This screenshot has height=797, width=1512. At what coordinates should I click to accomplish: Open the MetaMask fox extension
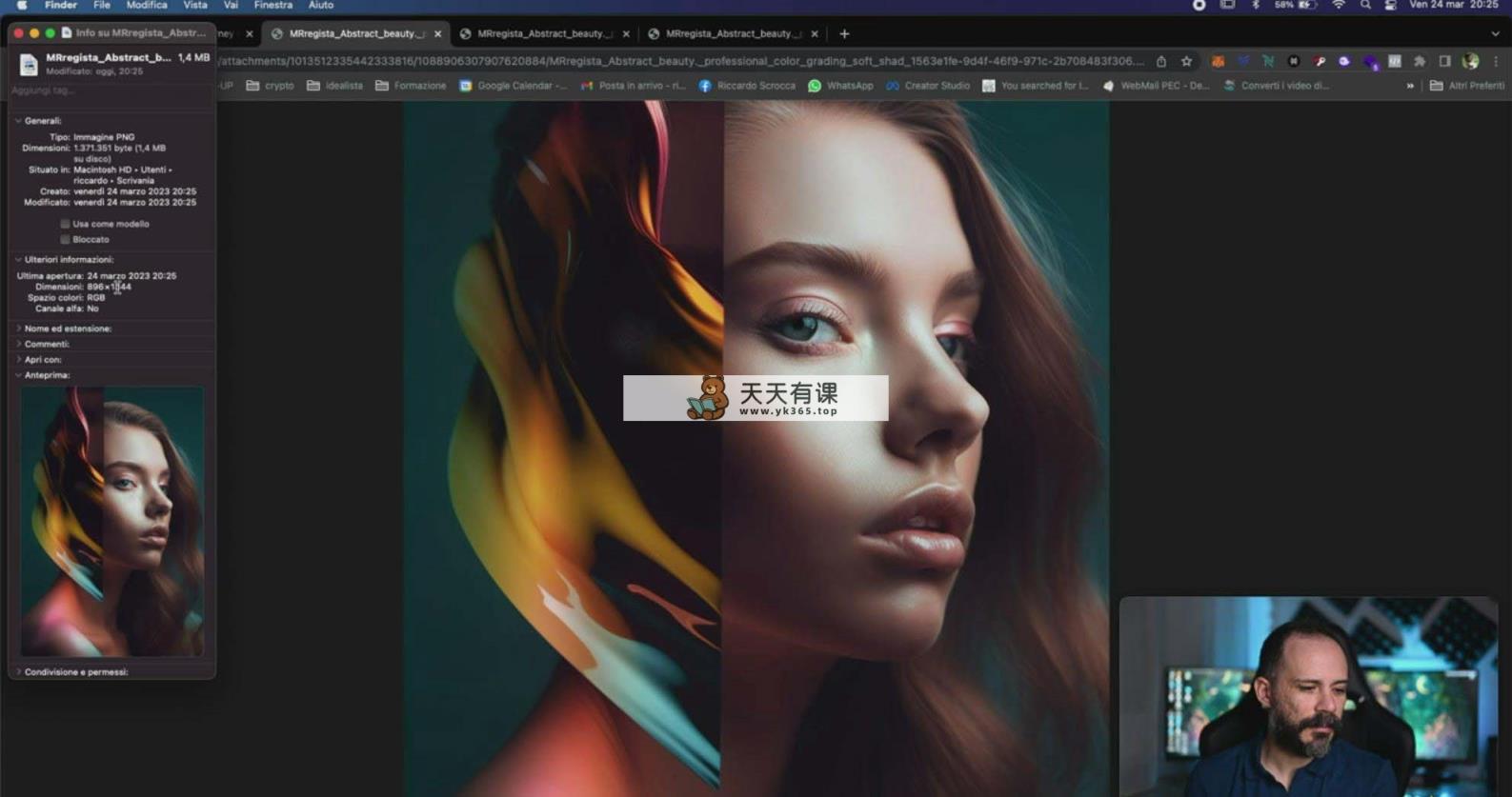click(1218, 61)
